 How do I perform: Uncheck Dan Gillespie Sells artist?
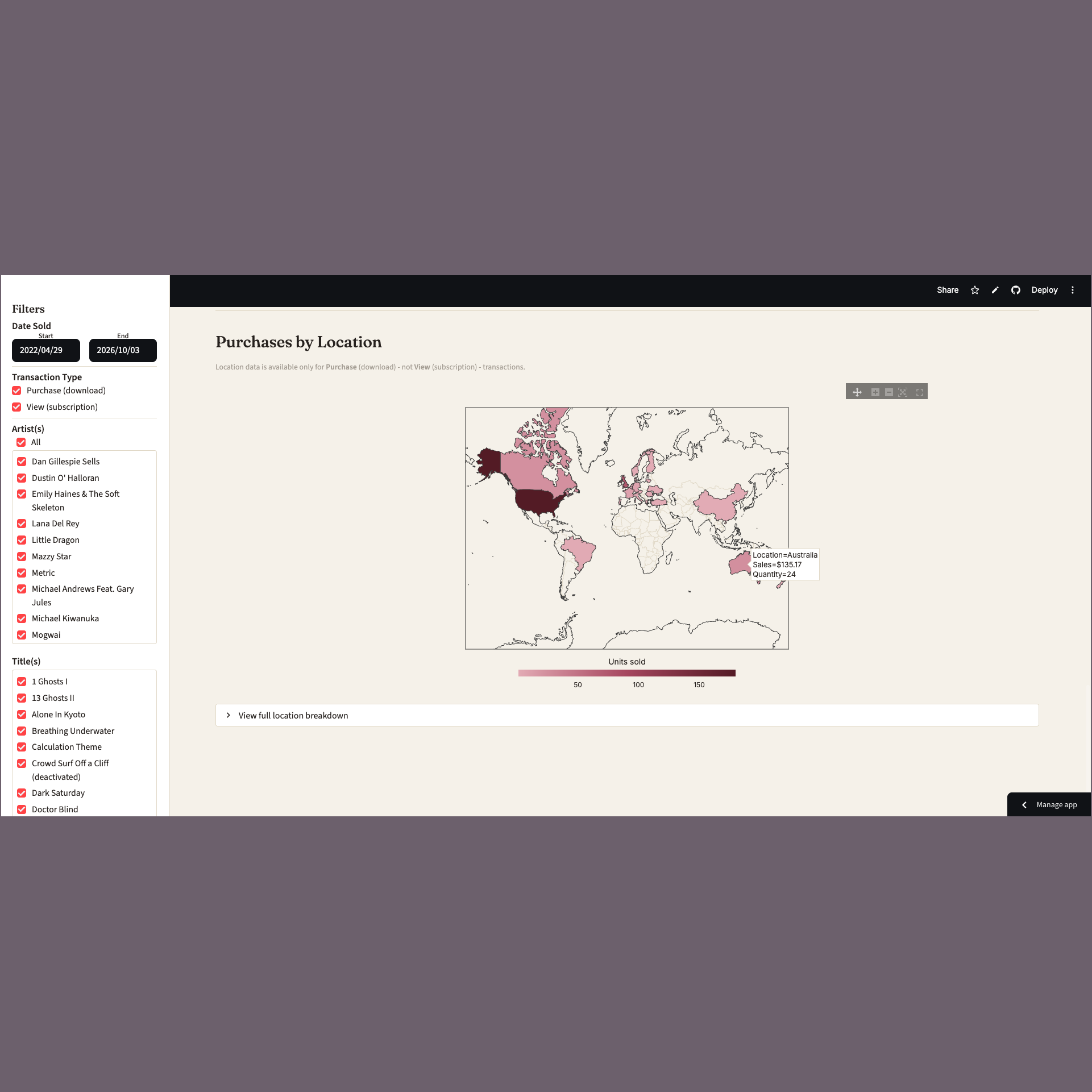[x=22, y=462]
